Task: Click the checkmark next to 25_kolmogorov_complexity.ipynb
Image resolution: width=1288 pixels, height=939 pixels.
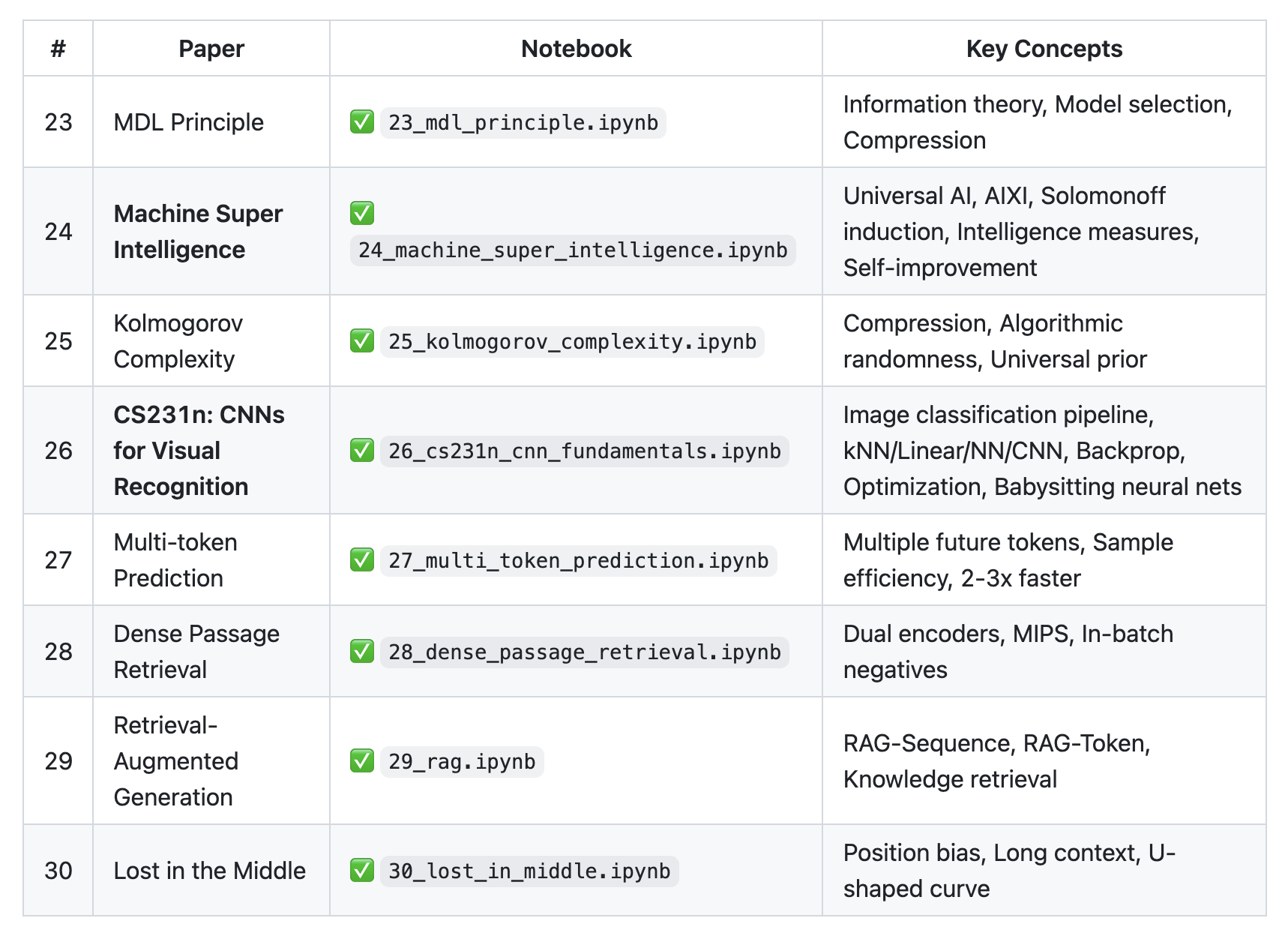Action: [362, 341]
